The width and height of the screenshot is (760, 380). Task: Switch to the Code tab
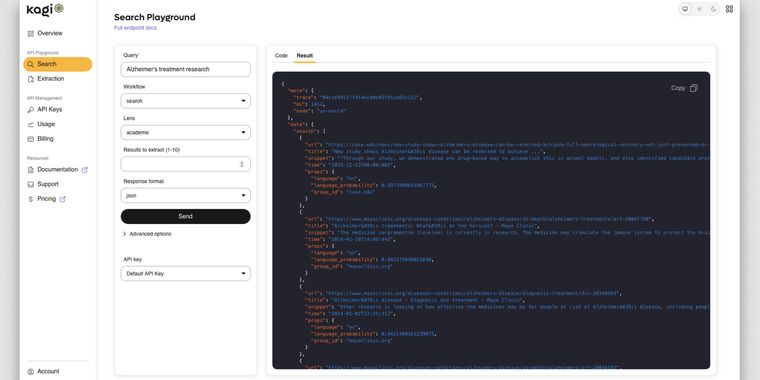(x=281, y=56)
